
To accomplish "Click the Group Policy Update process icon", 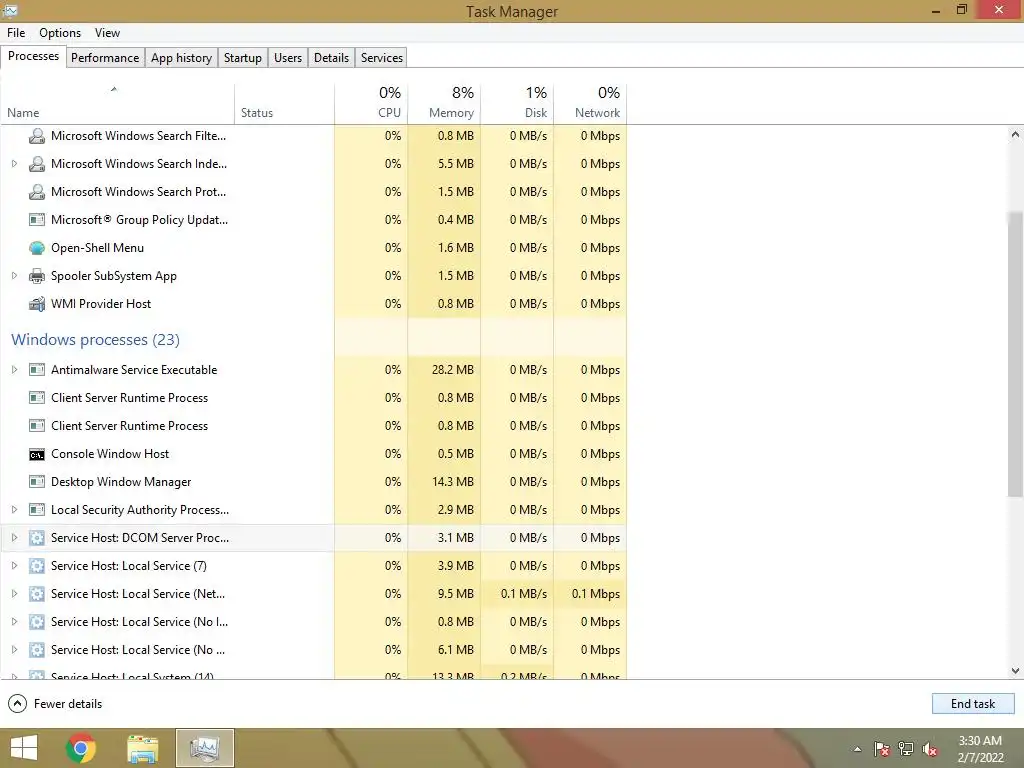I will [37, 220].
